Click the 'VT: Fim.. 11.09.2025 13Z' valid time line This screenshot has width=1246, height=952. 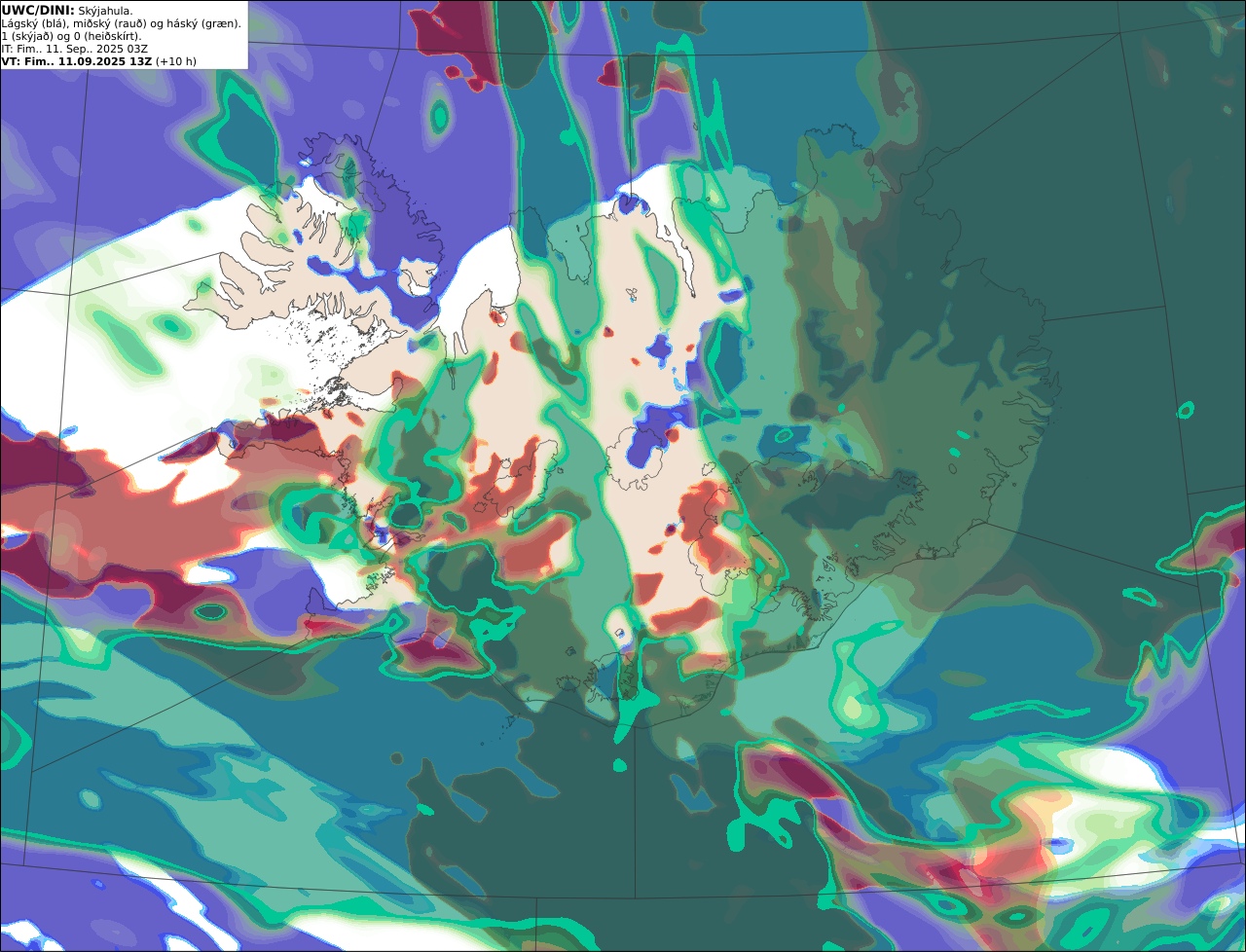click(x=98, y=61)
